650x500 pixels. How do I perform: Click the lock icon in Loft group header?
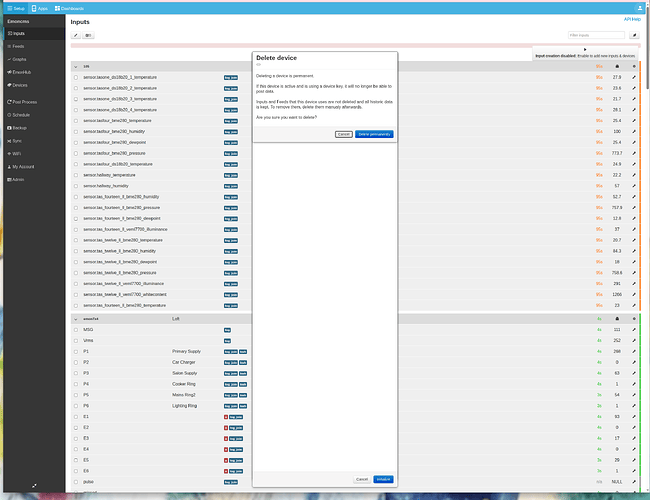[x=617, y=319]
